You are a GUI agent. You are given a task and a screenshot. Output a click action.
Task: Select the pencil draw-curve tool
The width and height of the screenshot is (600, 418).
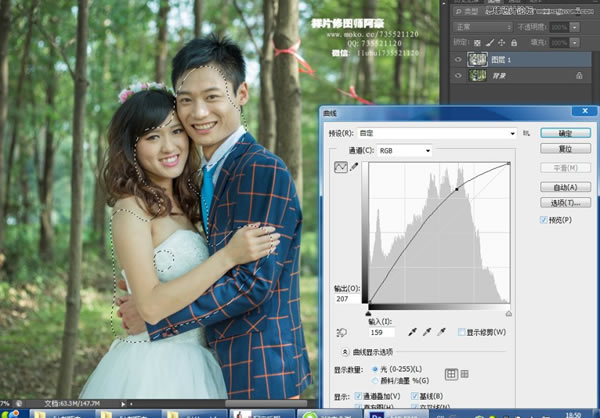[354, 167]
